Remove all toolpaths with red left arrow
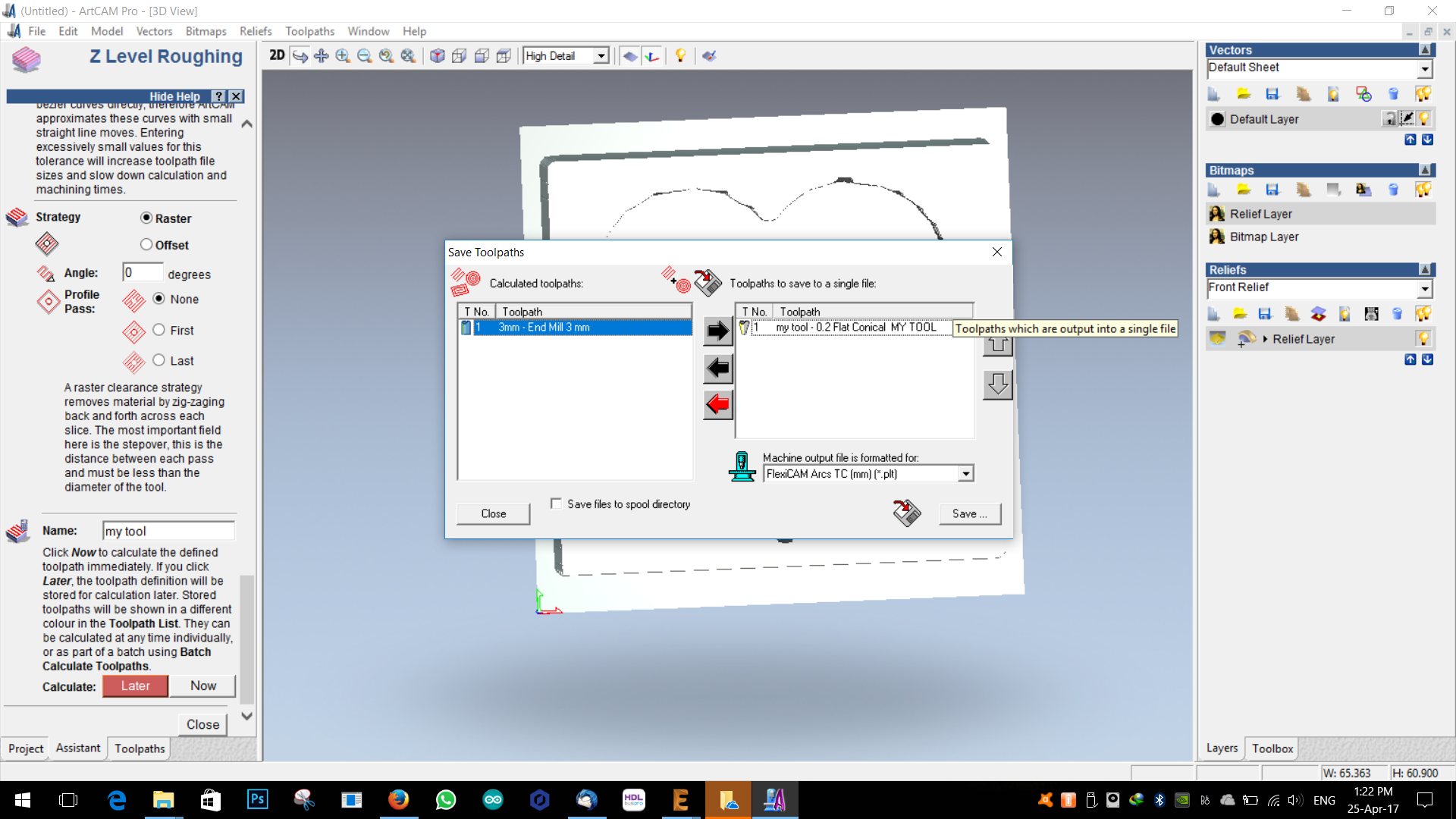Viewport: 1456px width, 819px height. [717, 404]
